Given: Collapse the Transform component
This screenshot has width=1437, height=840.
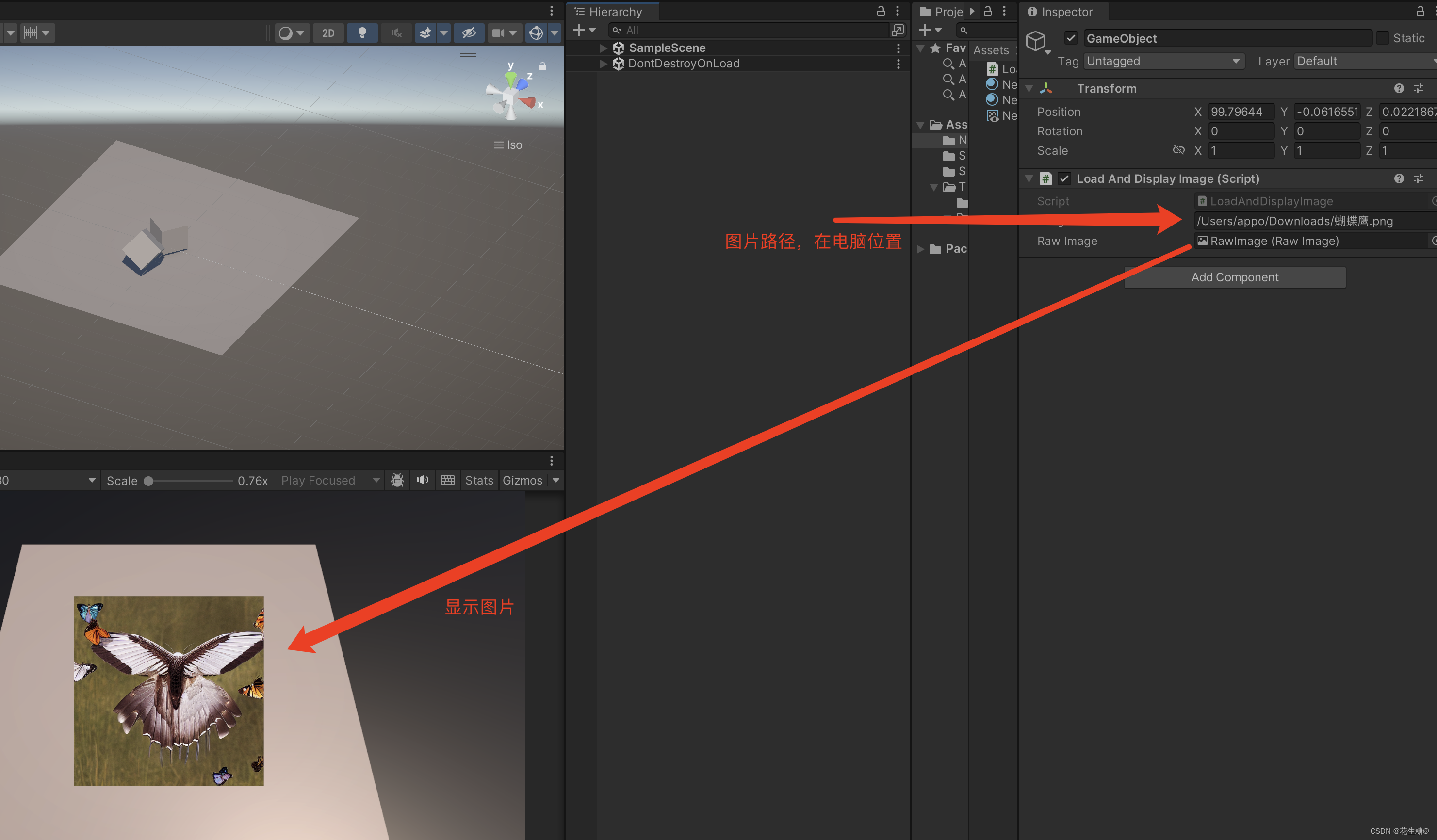Looking at the screenshot, I should (1029, 88).
